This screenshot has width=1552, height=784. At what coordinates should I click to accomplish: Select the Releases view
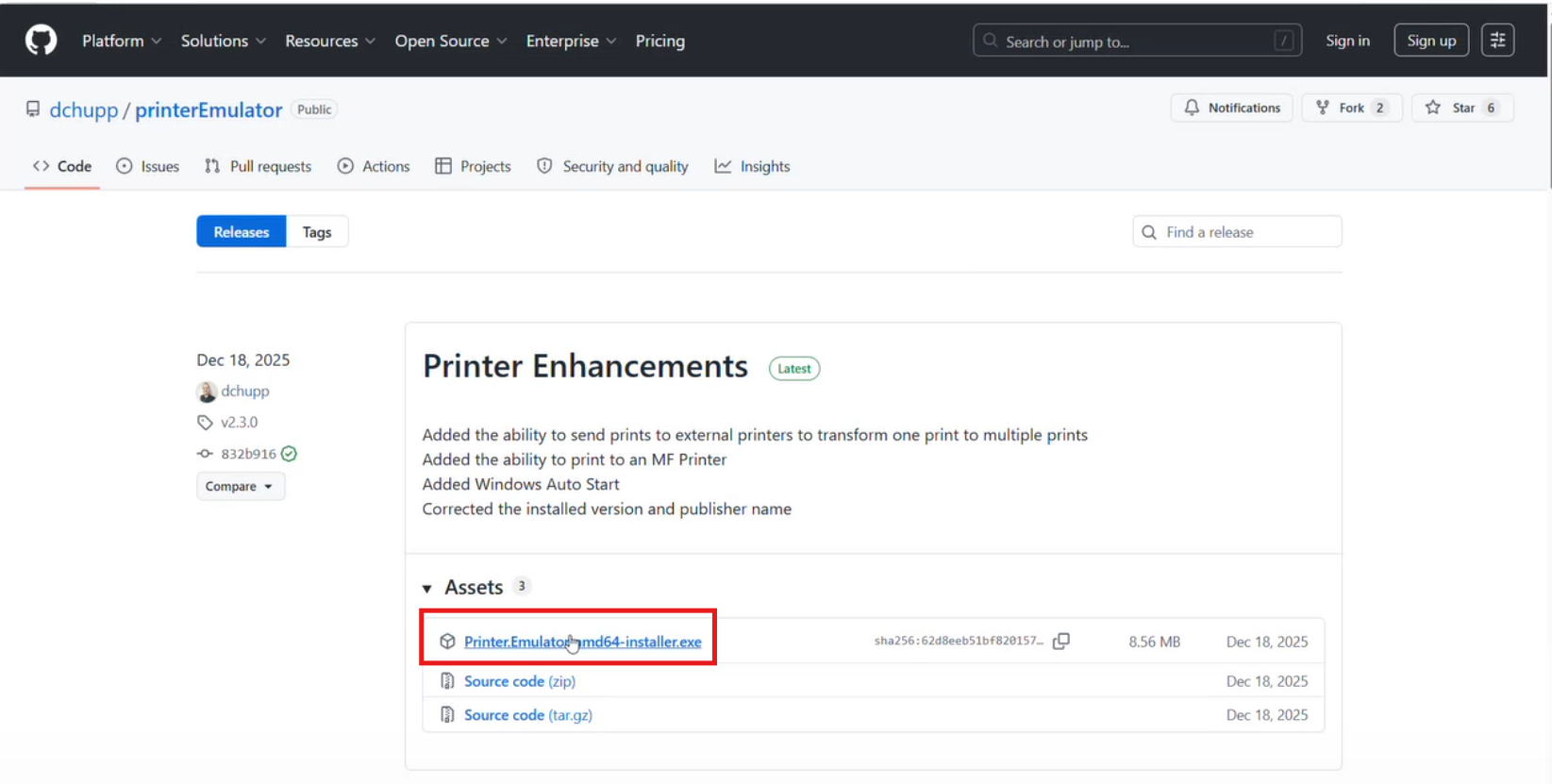[242, 232]
